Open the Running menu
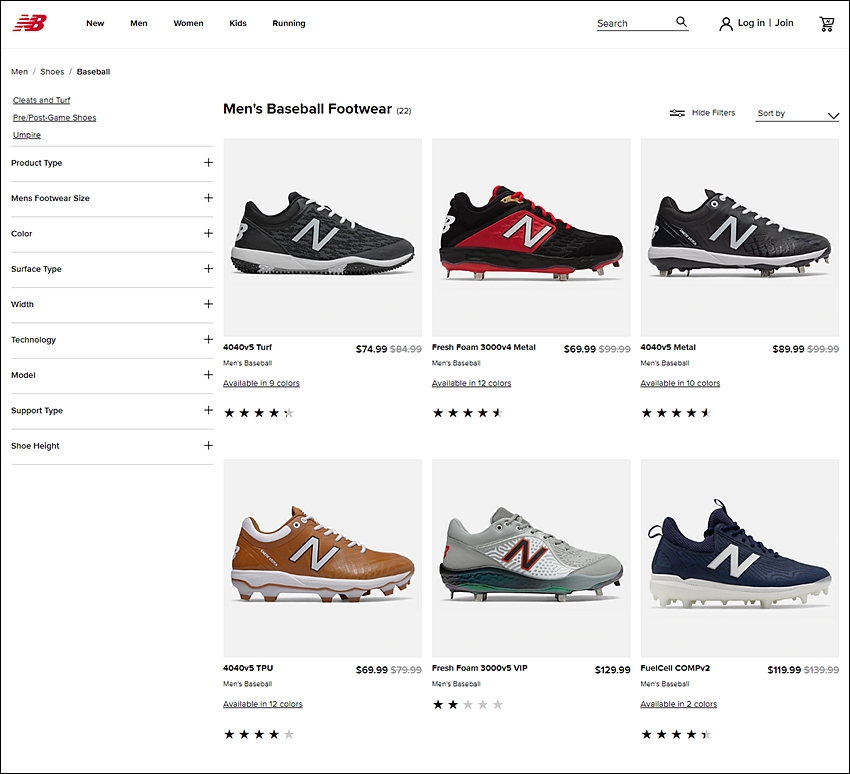This screenshot has height=774, width=850. tap(288, 23)
